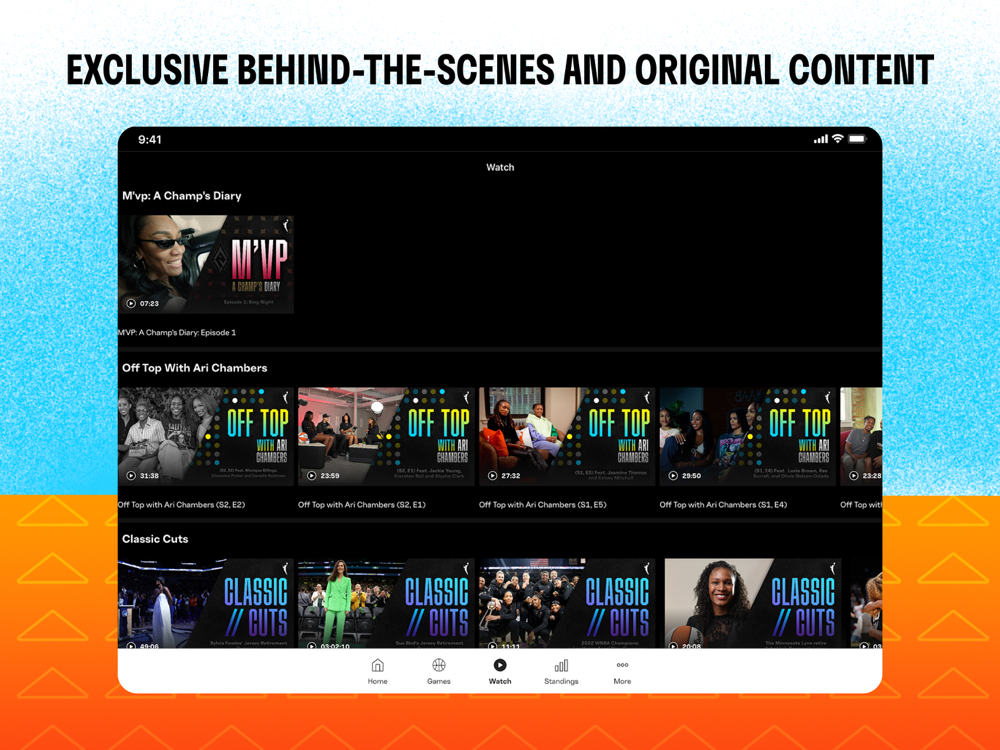The width and height of the screenshot is (1000, 750).
Task: Click "Off Top with Ari Chambers (S2, E1)" title
Action: 362,504
